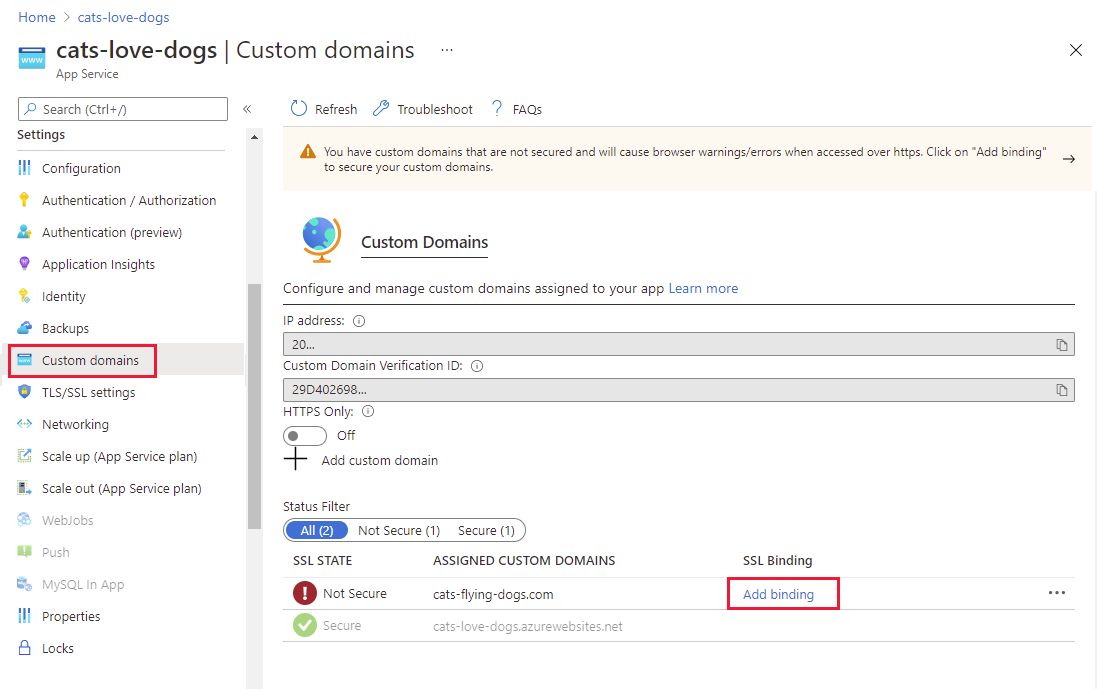The image size is (1097, 689).
Task: Click the FAQs label in toolbar
Action: (527, 109)
